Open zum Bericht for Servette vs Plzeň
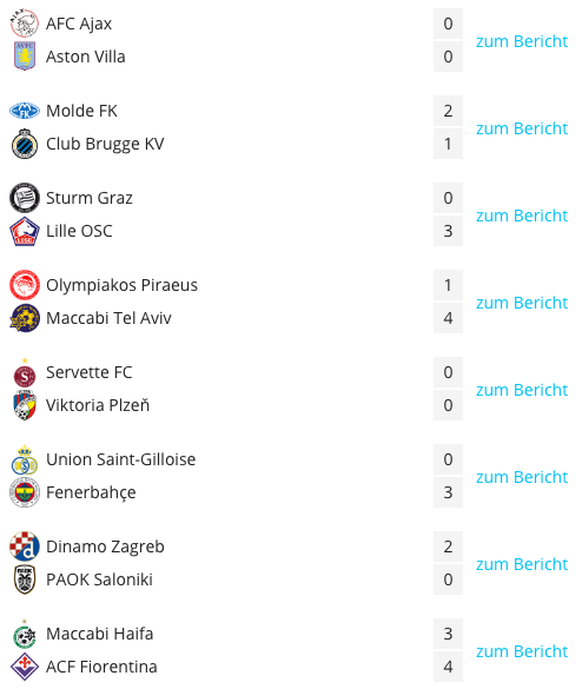Viewport: 582px width, 689px height. click(x=522, y=390)
